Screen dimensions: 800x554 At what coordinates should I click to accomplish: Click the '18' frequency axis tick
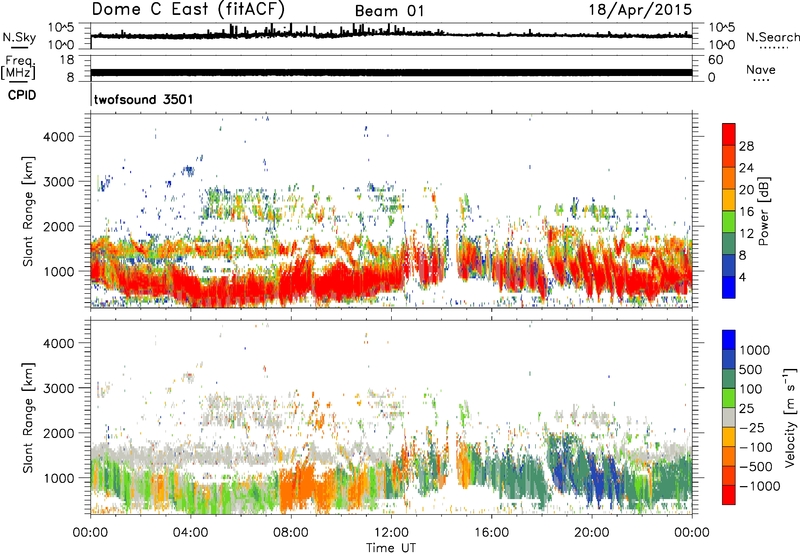pyautogui.click(x=67, y=60)
